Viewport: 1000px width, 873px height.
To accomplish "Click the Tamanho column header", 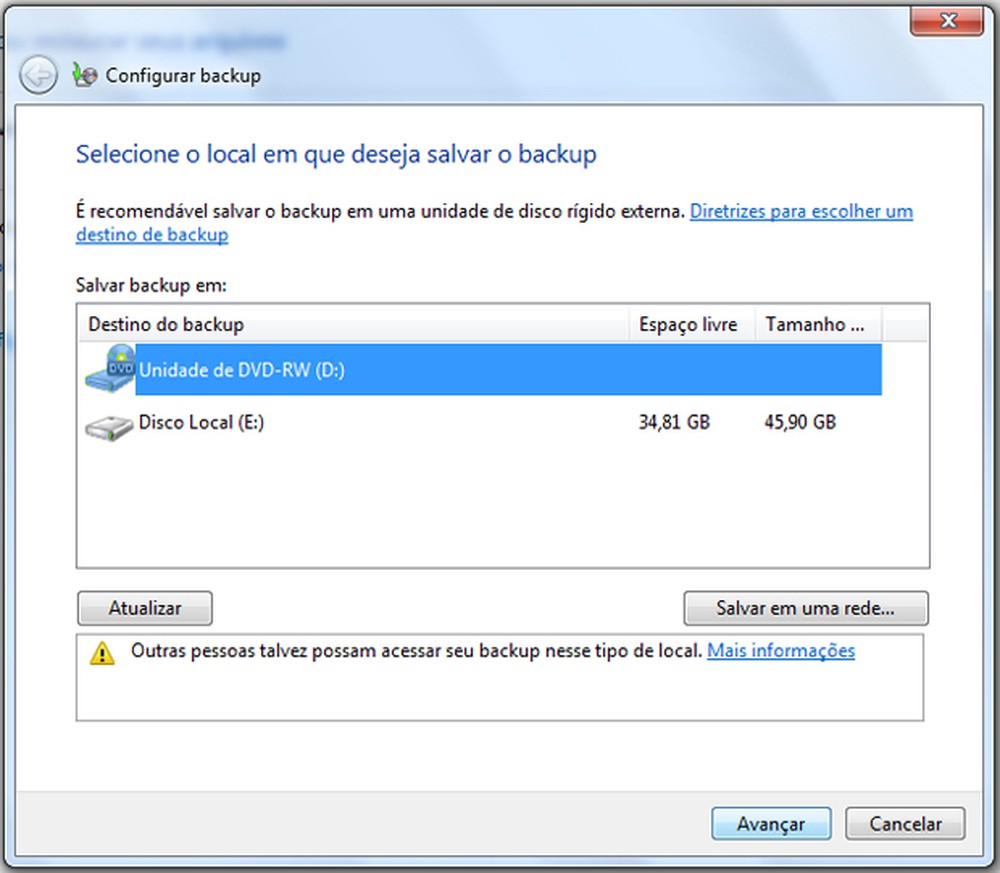I will pos(812,324).
